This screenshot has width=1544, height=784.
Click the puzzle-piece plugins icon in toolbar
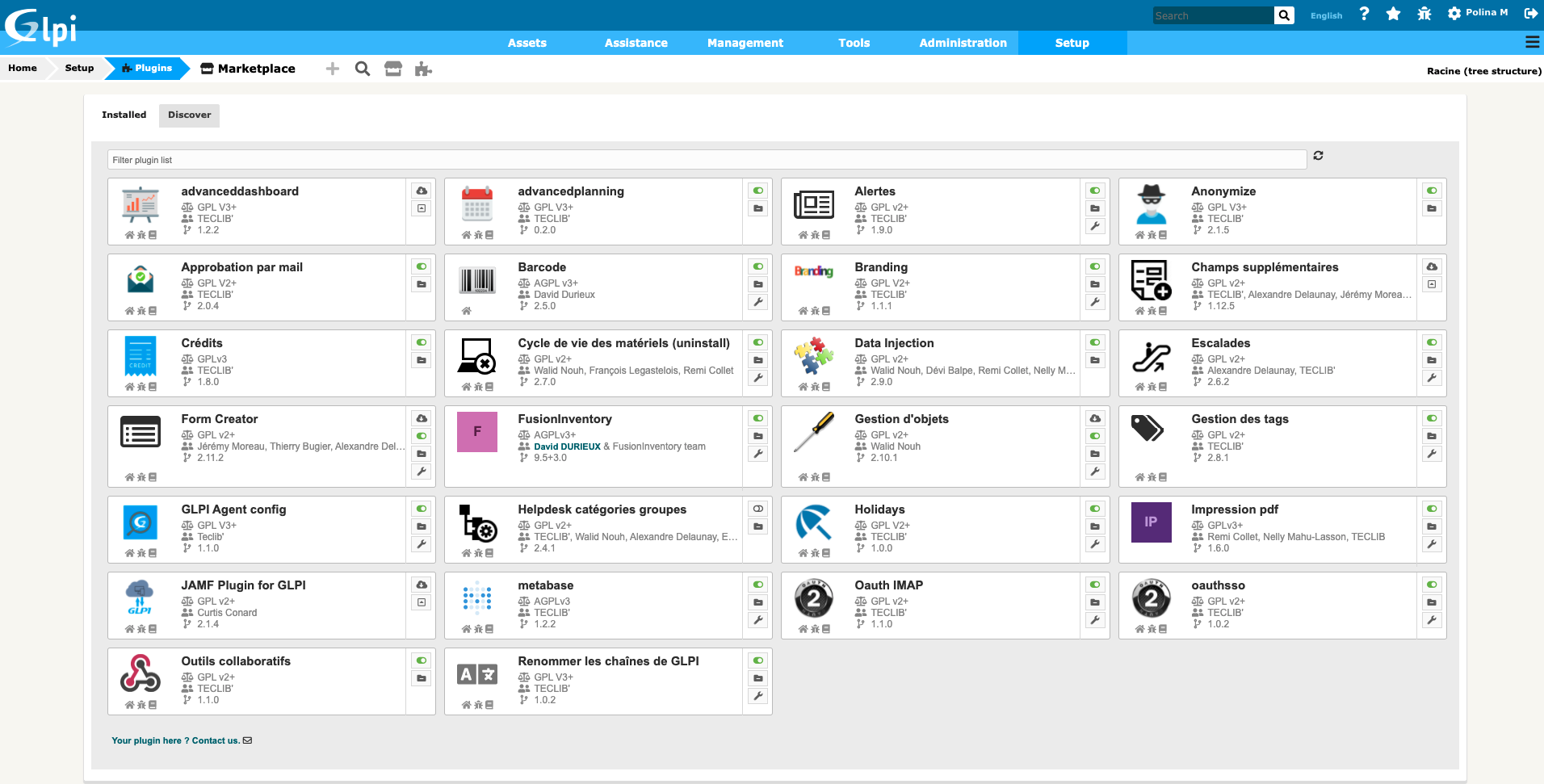point(423,69)
